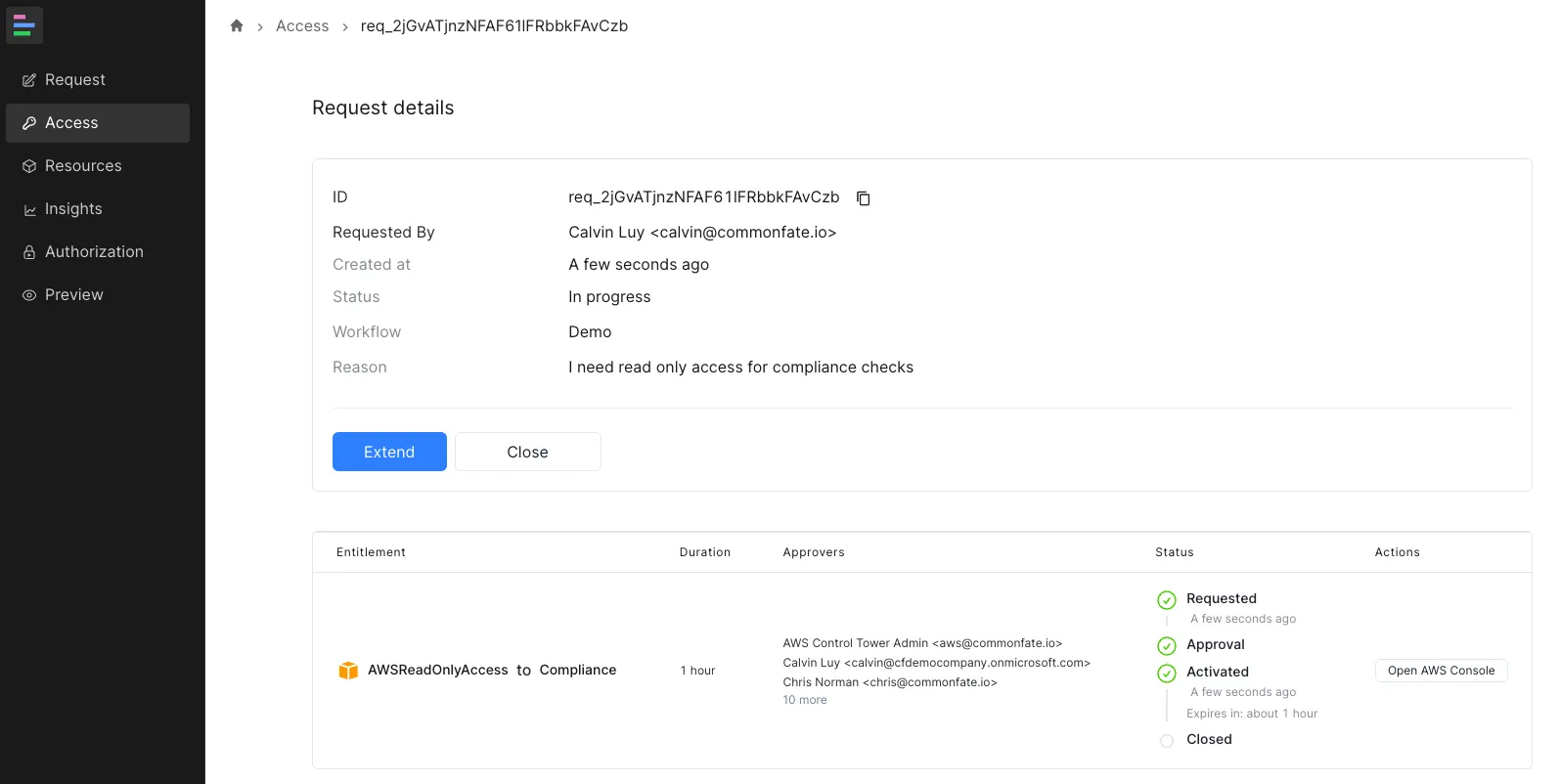Click the Common Fate logo icon
The width and height of the screenshot is (1559, 784).
24,25
